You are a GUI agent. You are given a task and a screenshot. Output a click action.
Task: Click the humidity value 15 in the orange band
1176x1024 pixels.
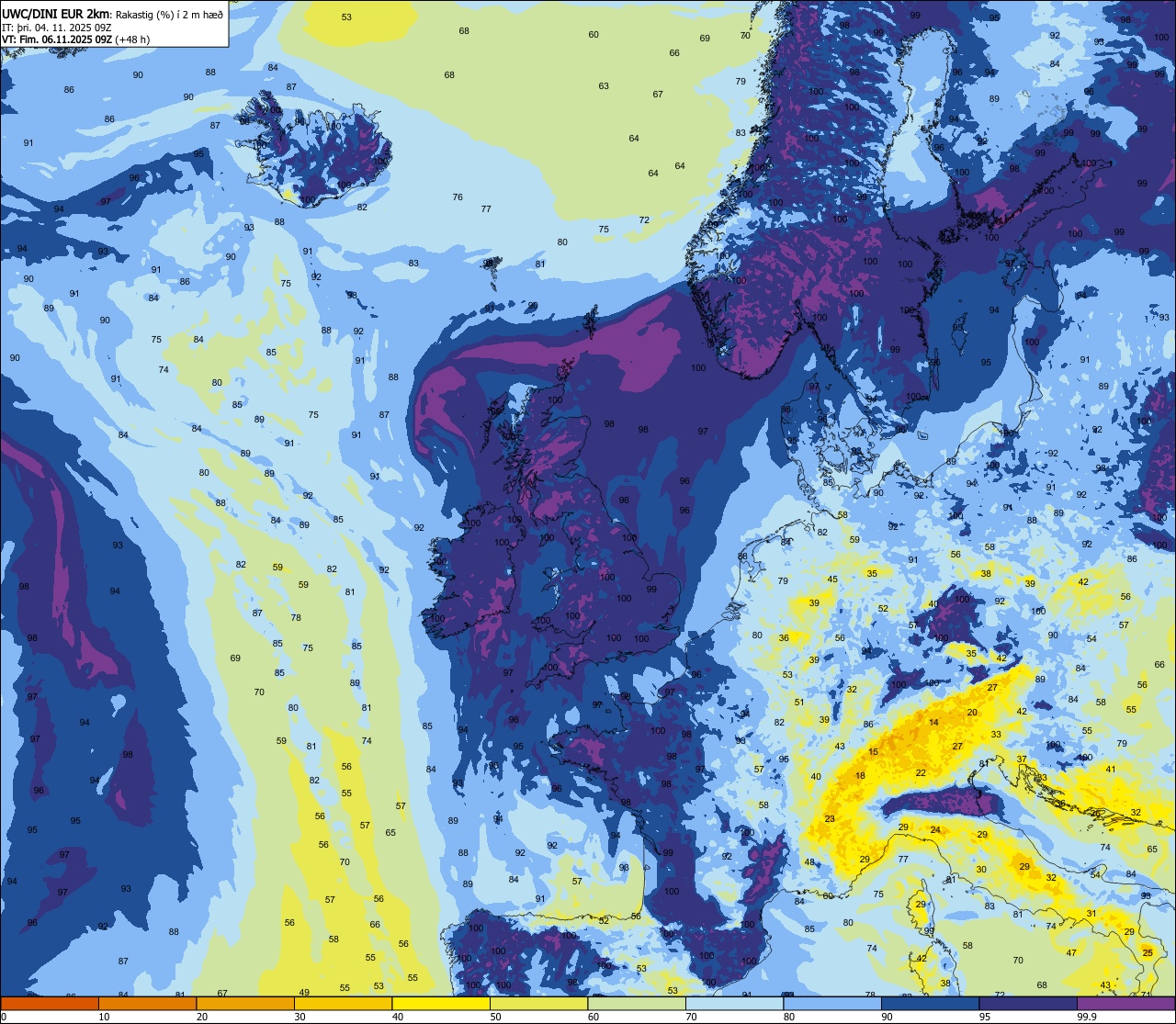[x=873, y=752]
